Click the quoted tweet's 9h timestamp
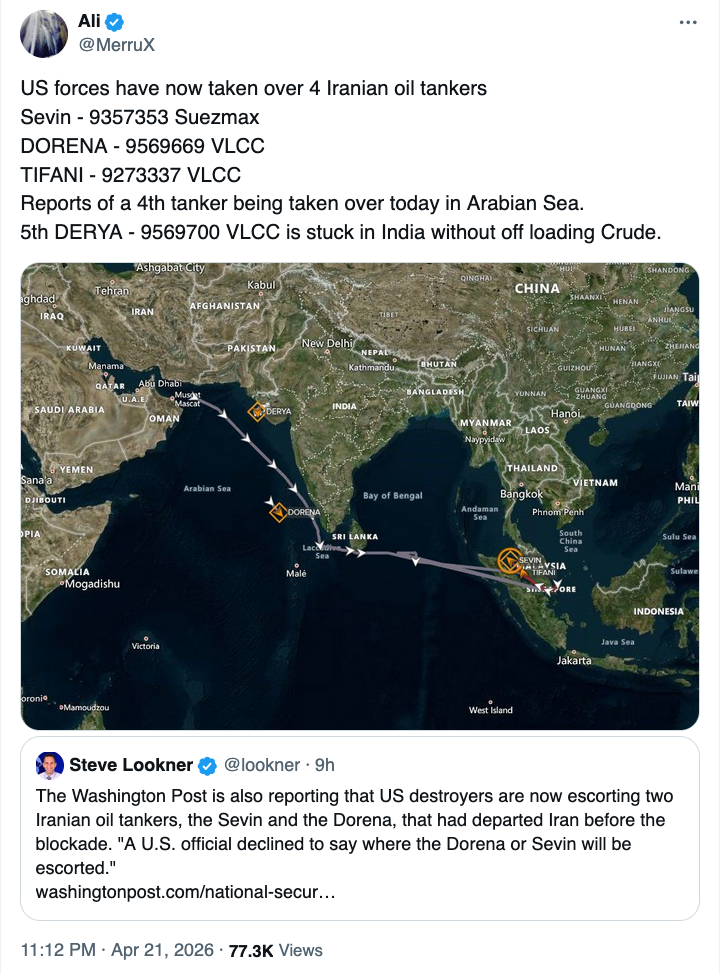 pos(324,765)
